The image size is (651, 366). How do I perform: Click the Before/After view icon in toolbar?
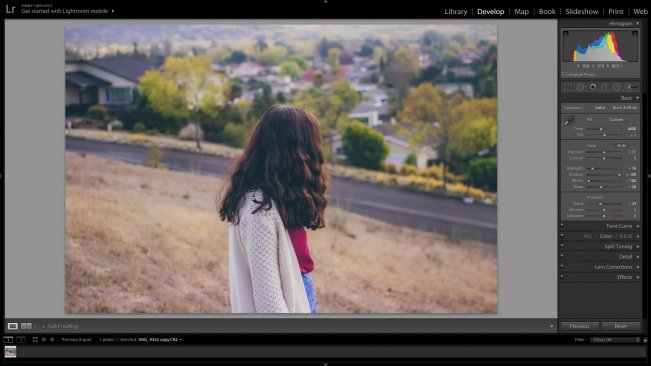tap(26, 326)
